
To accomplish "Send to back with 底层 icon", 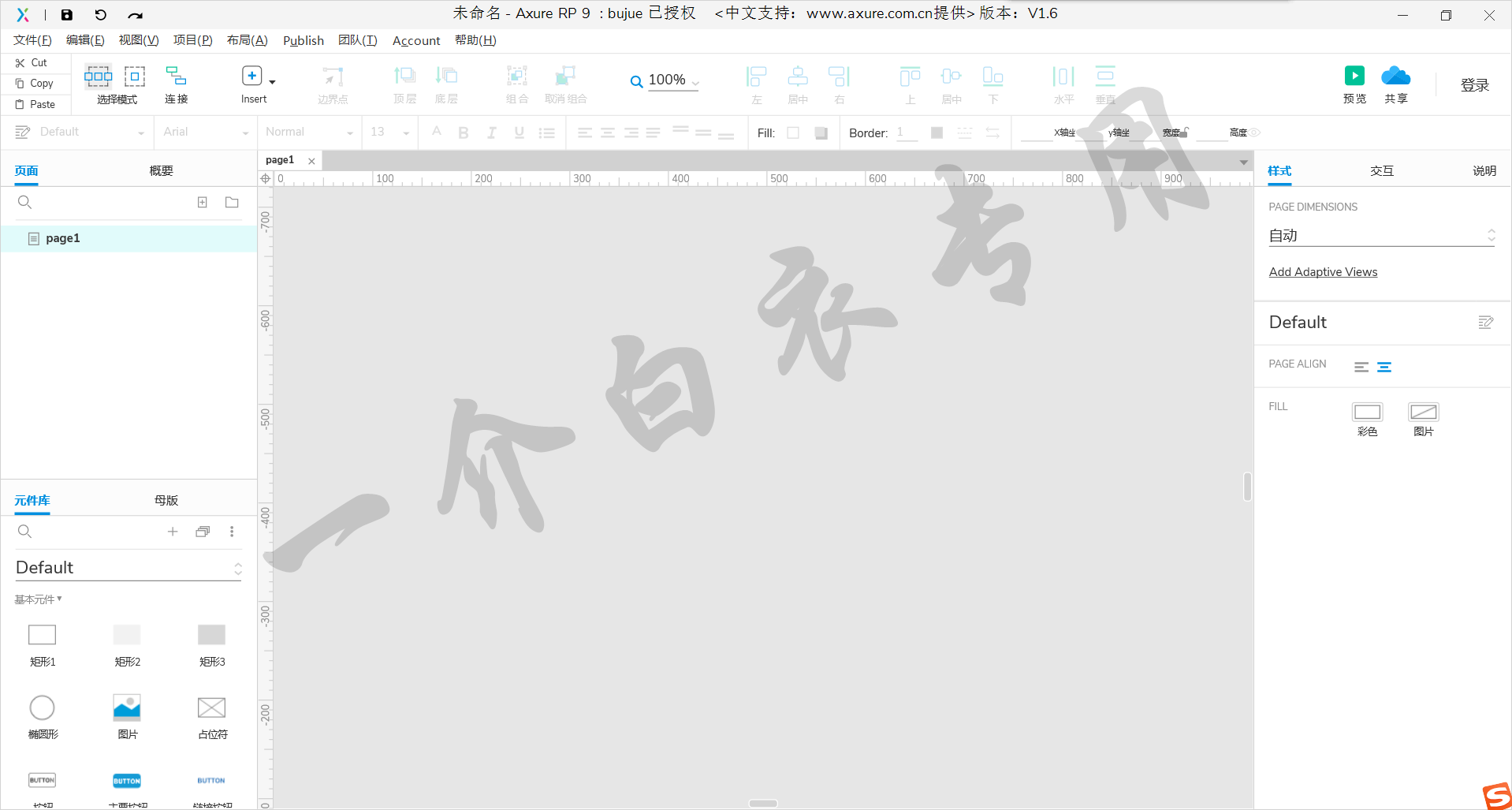I will (x=446, y=76).
